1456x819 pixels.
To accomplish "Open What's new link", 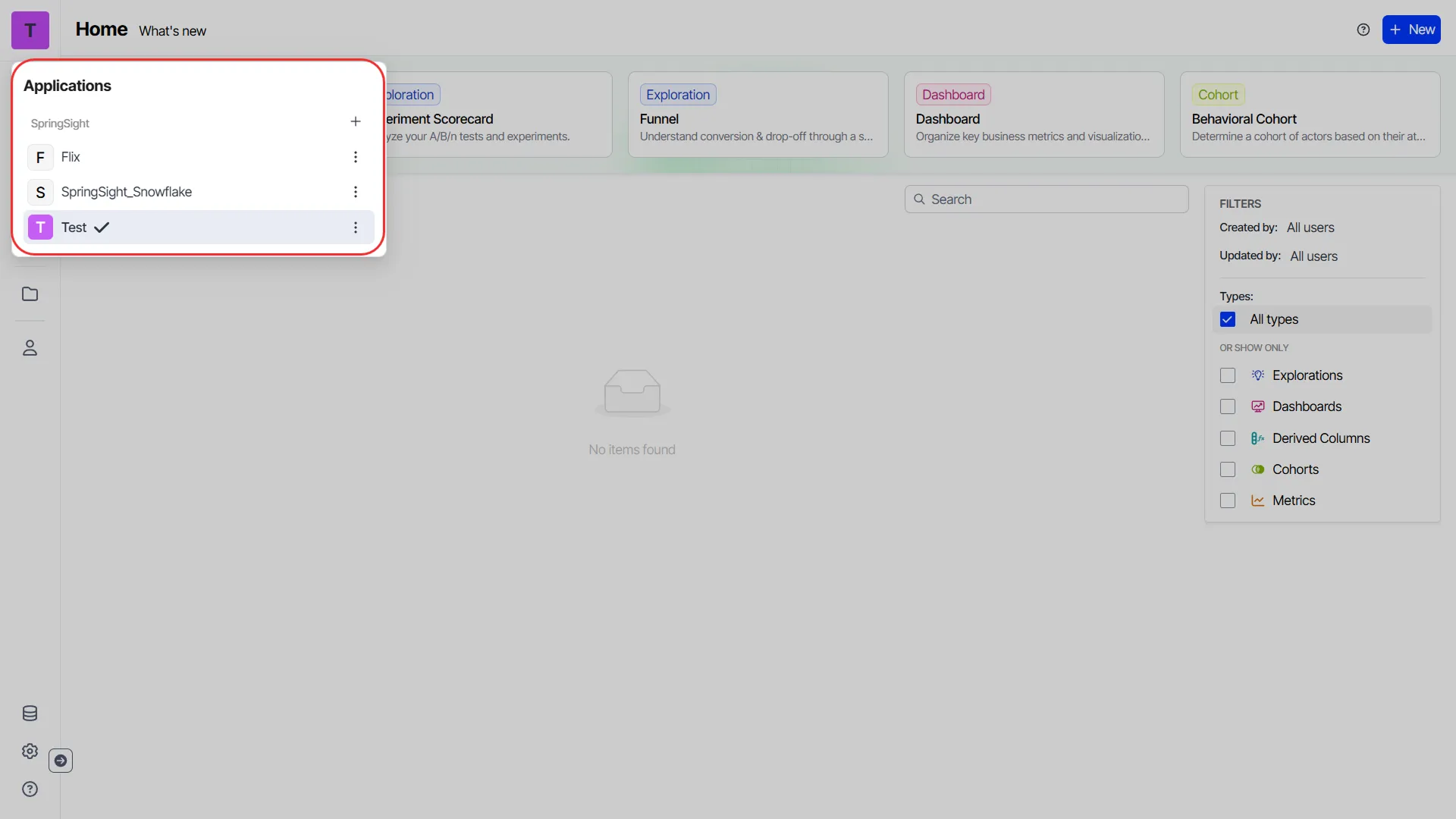I will click(172, 31).
